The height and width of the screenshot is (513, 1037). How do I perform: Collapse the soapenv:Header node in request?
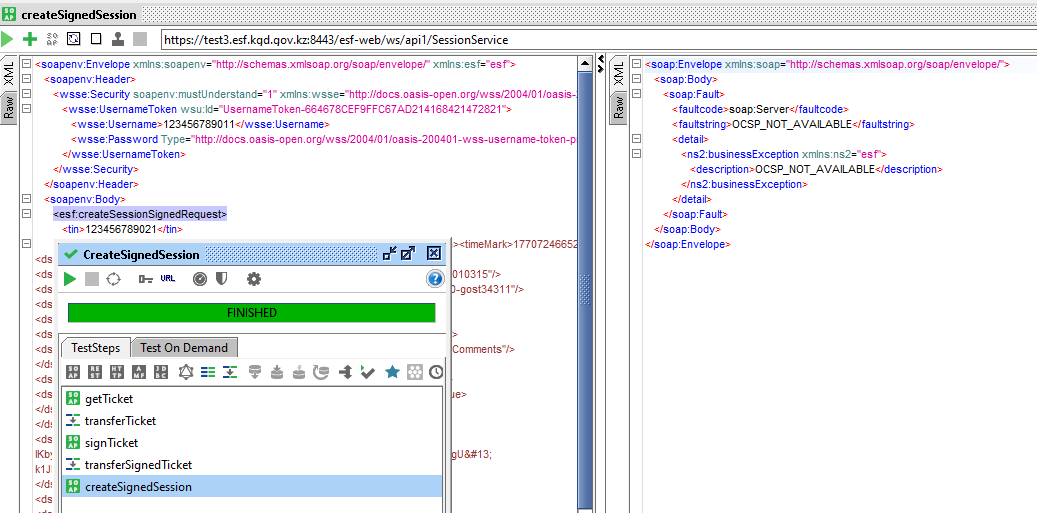[26, 79]
